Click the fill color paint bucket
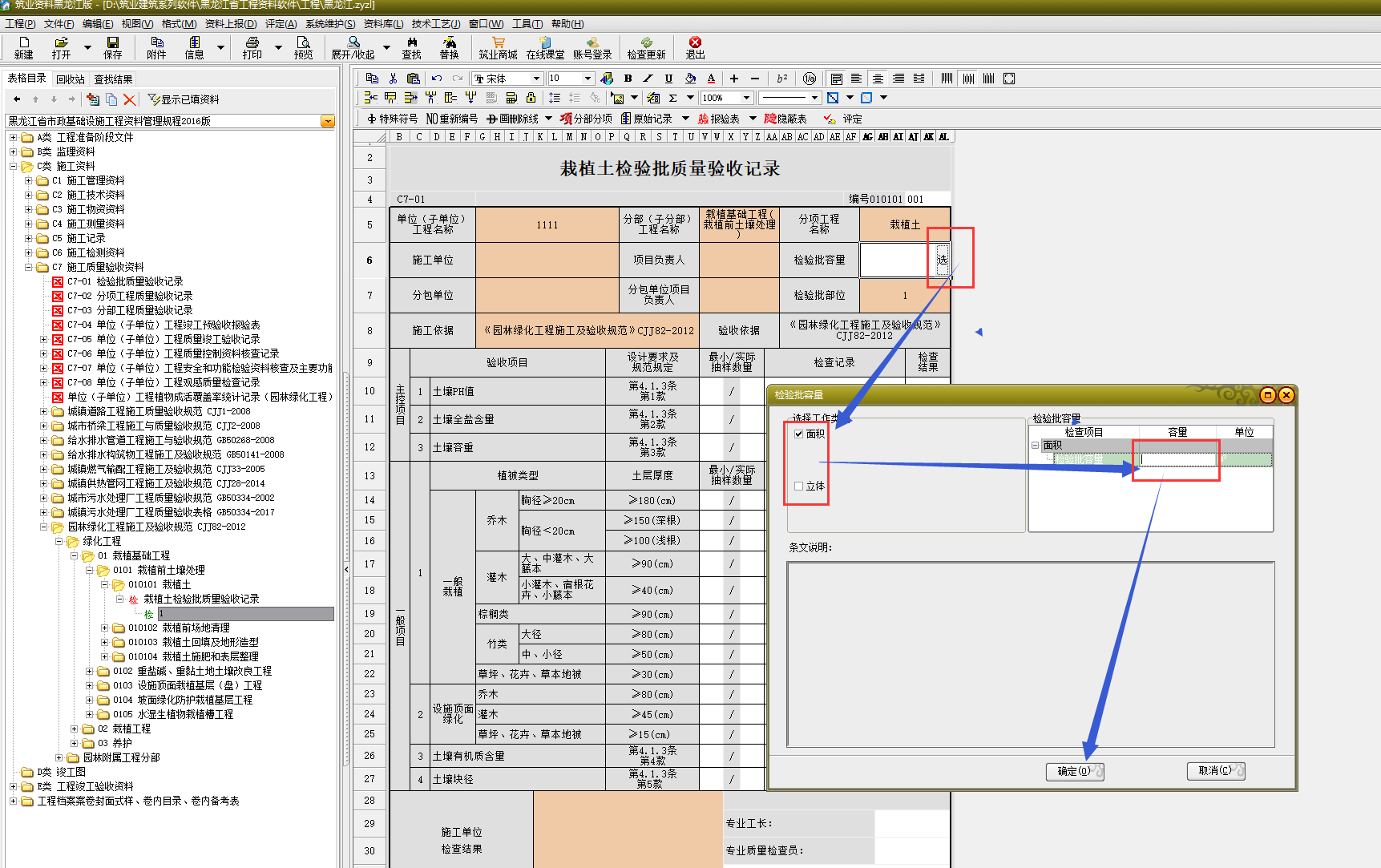Viewport: 1381px width, 868px height. [690, 79]
